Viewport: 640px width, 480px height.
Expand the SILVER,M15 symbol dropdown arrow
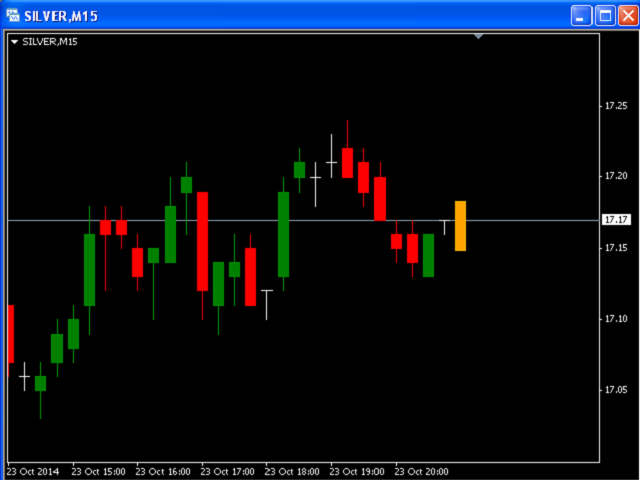(x=15, y=42)
